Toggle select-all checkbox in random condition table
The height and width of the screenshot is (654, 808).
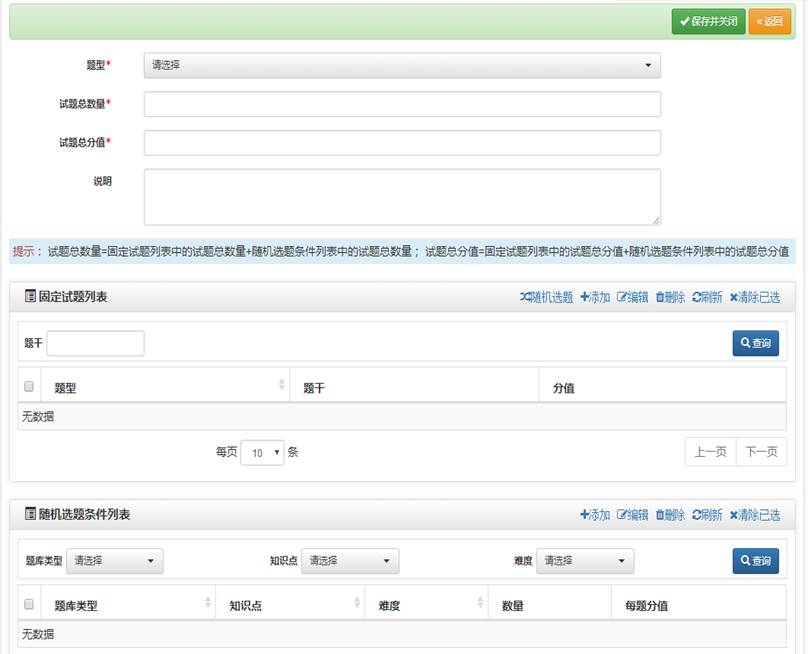click(29, 604)
